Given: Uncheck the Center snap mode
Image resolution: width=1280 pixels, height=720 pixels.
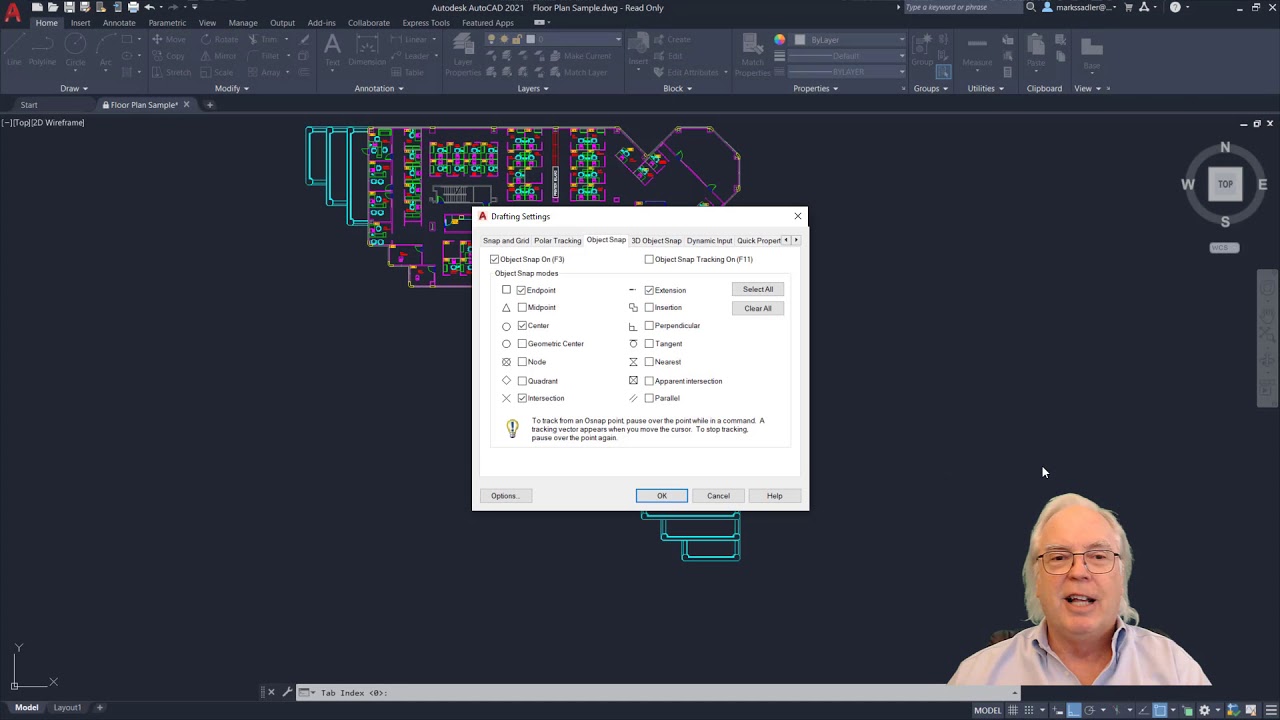Looking at the screenshot, I should 521,325.
